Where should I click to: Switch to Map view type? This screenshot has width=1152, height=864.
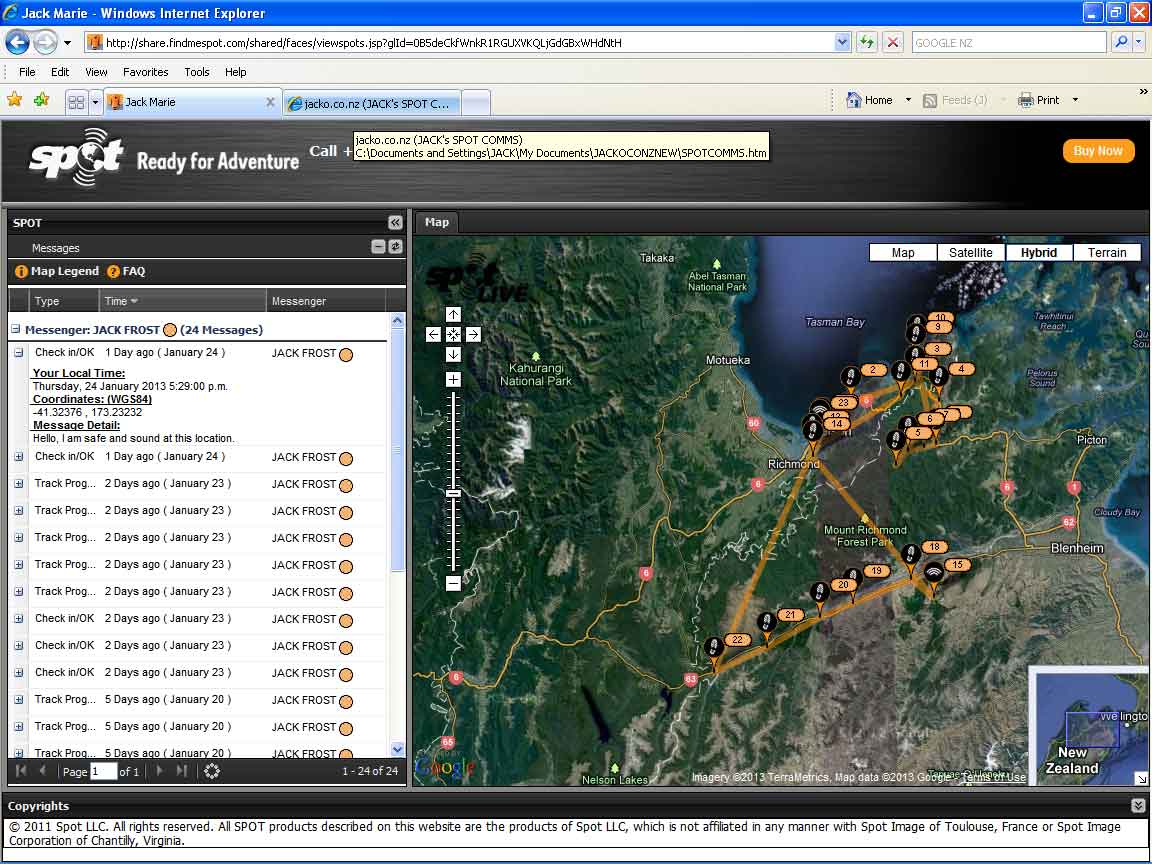pos(903,253)
